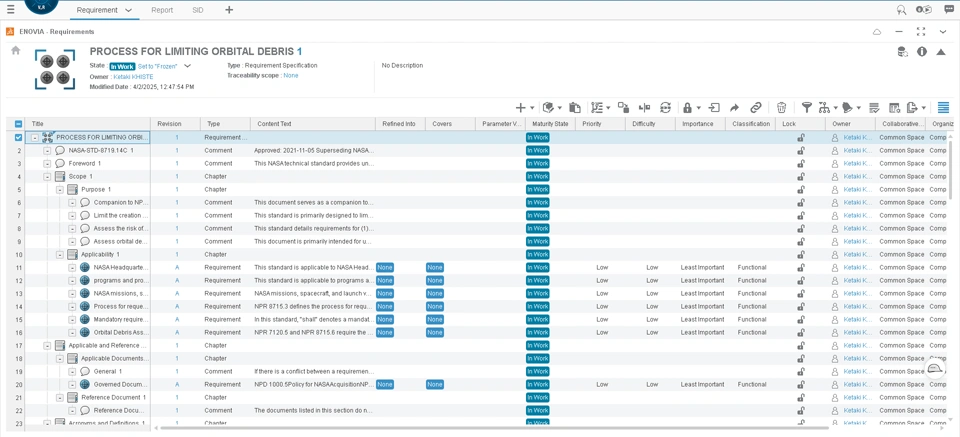Sort by the Content Text column header
The image size is (960, 437).
point(313,124)
